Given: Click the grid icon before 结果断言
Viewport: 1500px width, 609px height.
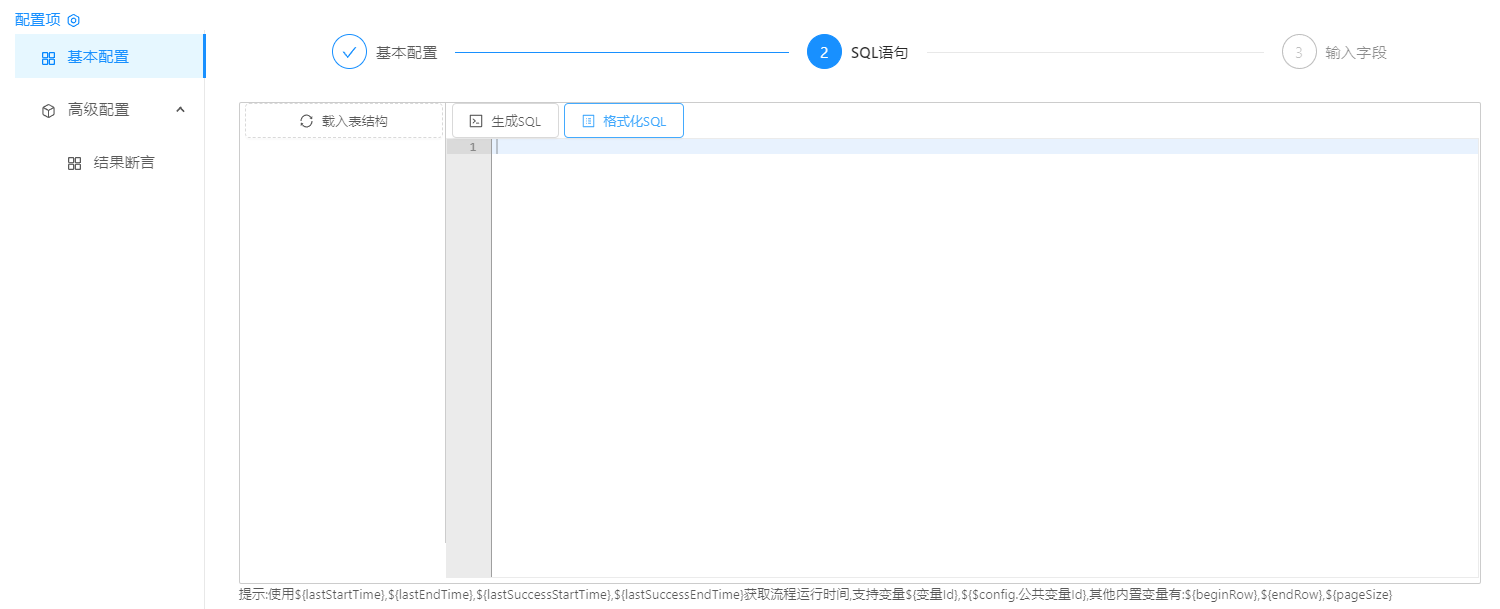Looking at the screenshot, I should [74, 164].
